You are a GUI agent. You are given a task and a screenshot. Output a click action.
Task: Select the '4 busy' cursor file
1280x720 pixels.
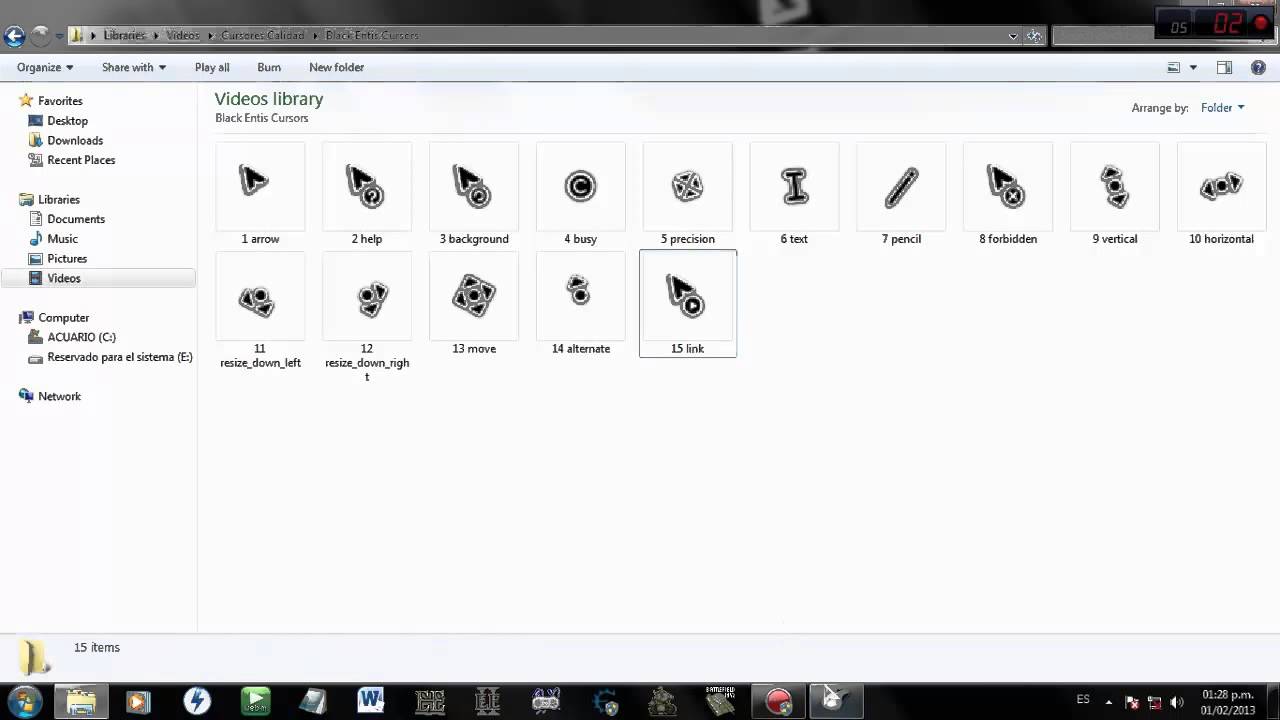tap(580, 194)
